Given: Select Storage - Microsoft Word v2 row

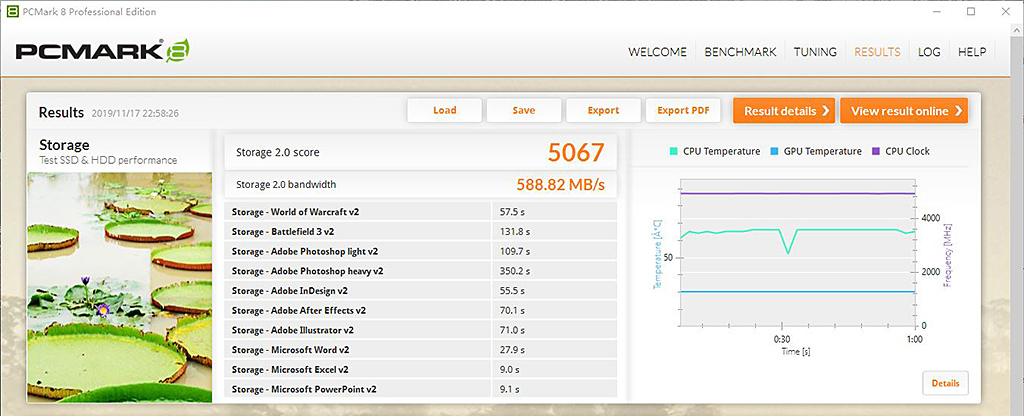Looking at the screenshot, I should (x=421, y=350).
